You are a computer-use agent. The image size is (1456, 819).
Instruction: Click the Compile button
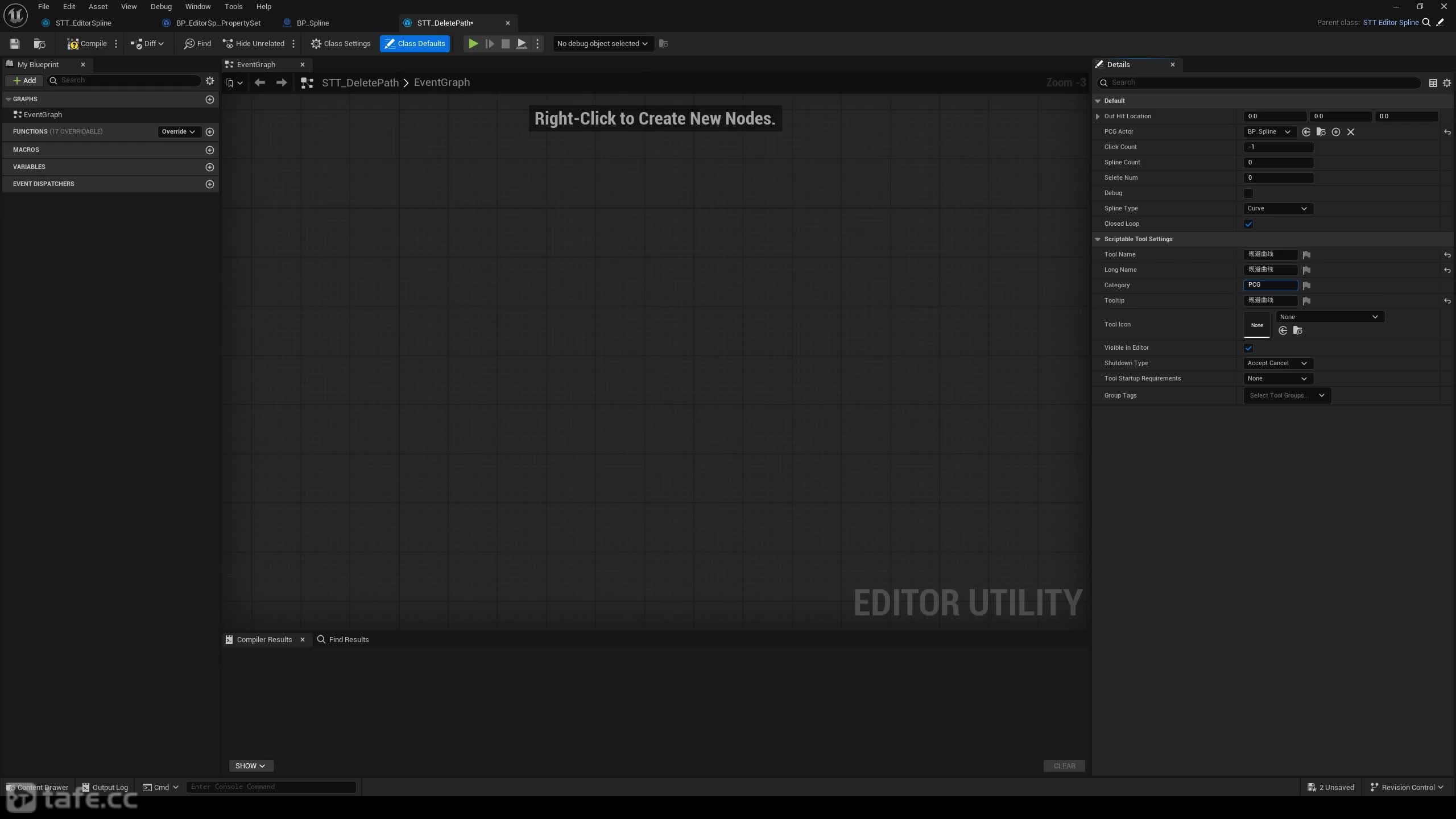tap(87, 44)
